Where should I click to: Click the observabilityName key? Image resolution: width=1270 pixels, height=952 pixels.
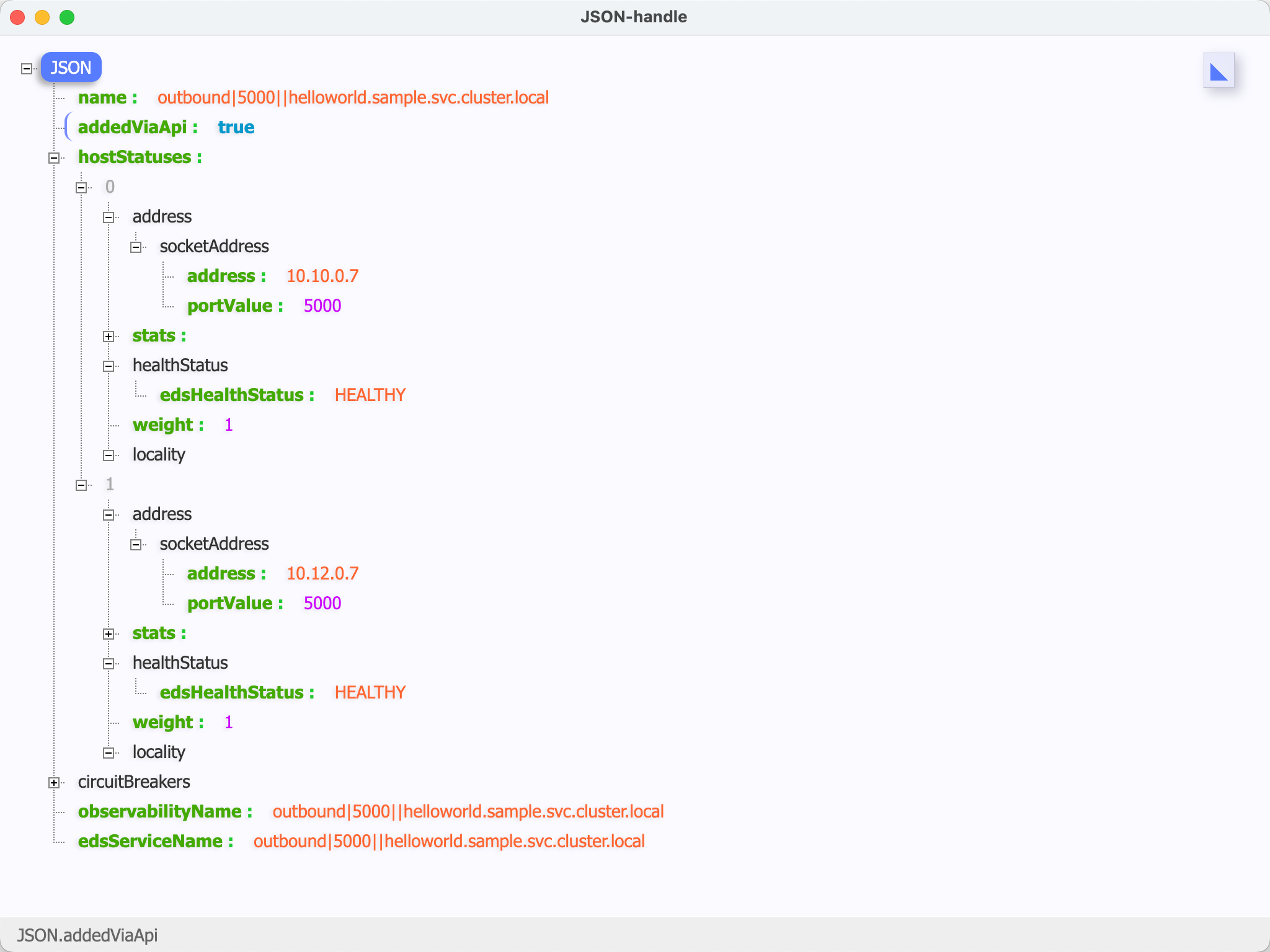pos(159,811)
